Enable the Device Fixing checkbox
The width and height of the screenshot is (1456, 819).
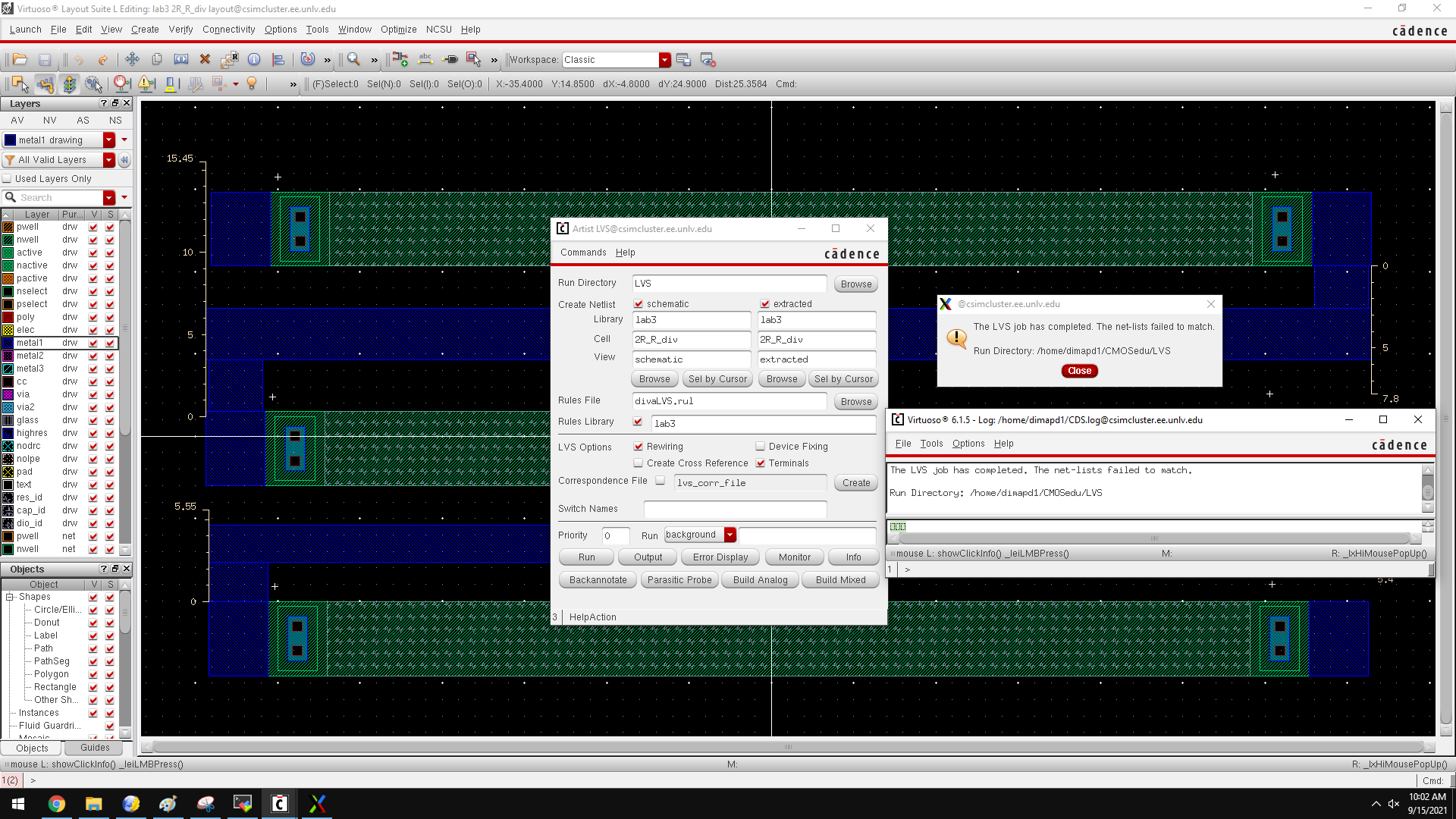click(760, 447)
